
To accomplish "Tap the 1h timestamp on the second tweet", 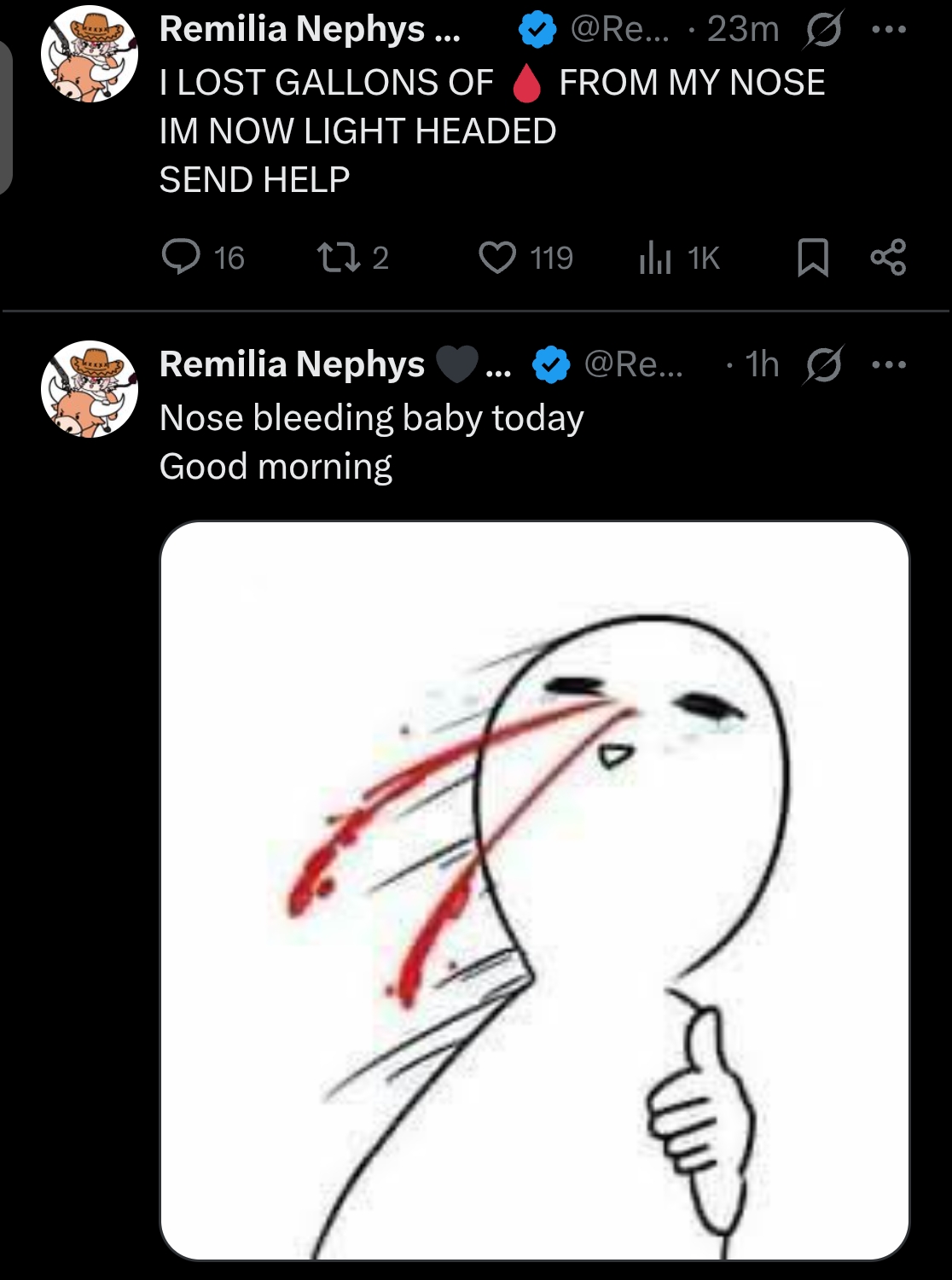I will pos(762,365).
